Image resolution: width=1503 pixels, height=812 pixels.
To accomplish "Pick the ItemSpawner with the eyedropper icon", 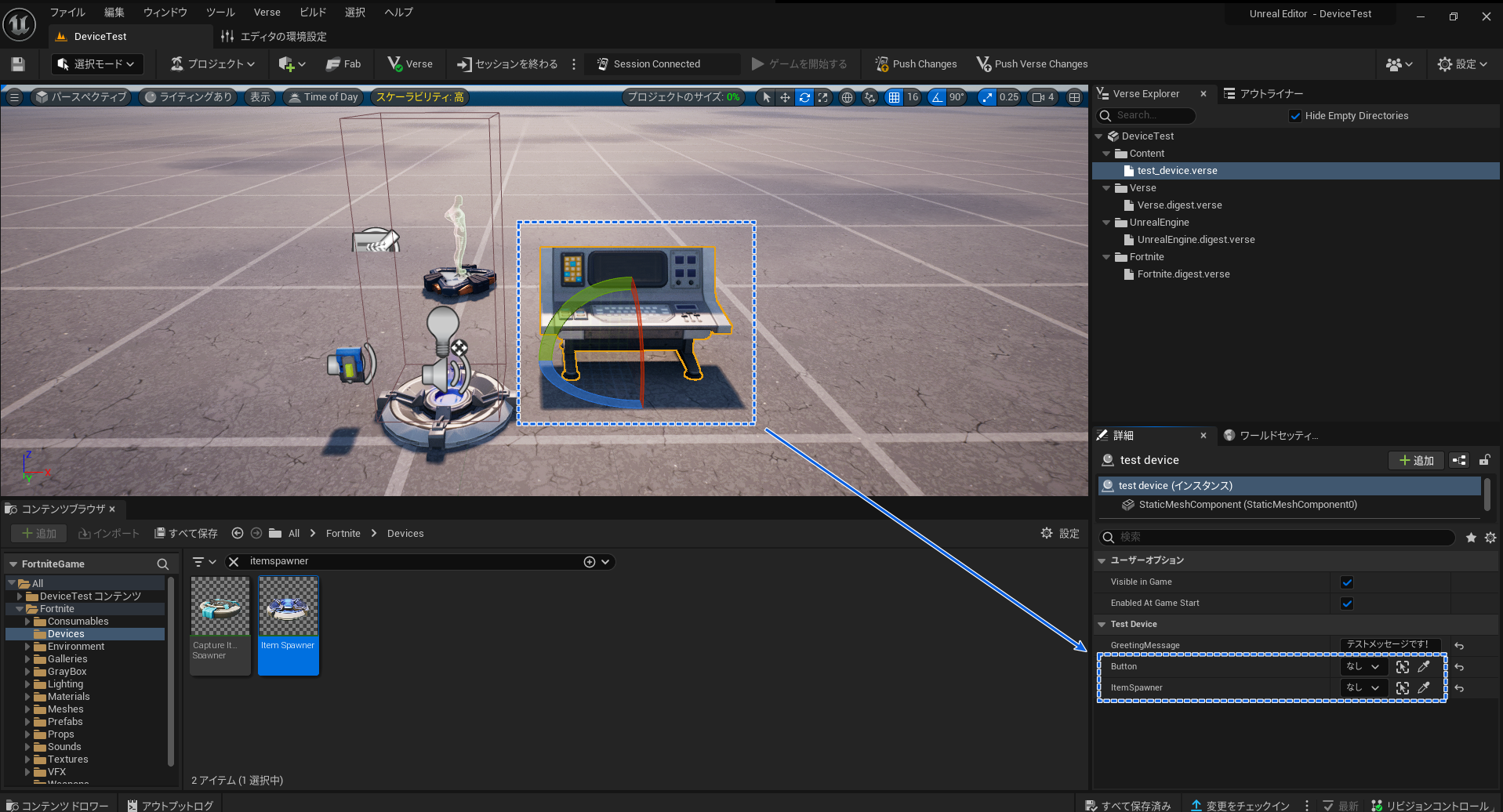I will 1425,687.
